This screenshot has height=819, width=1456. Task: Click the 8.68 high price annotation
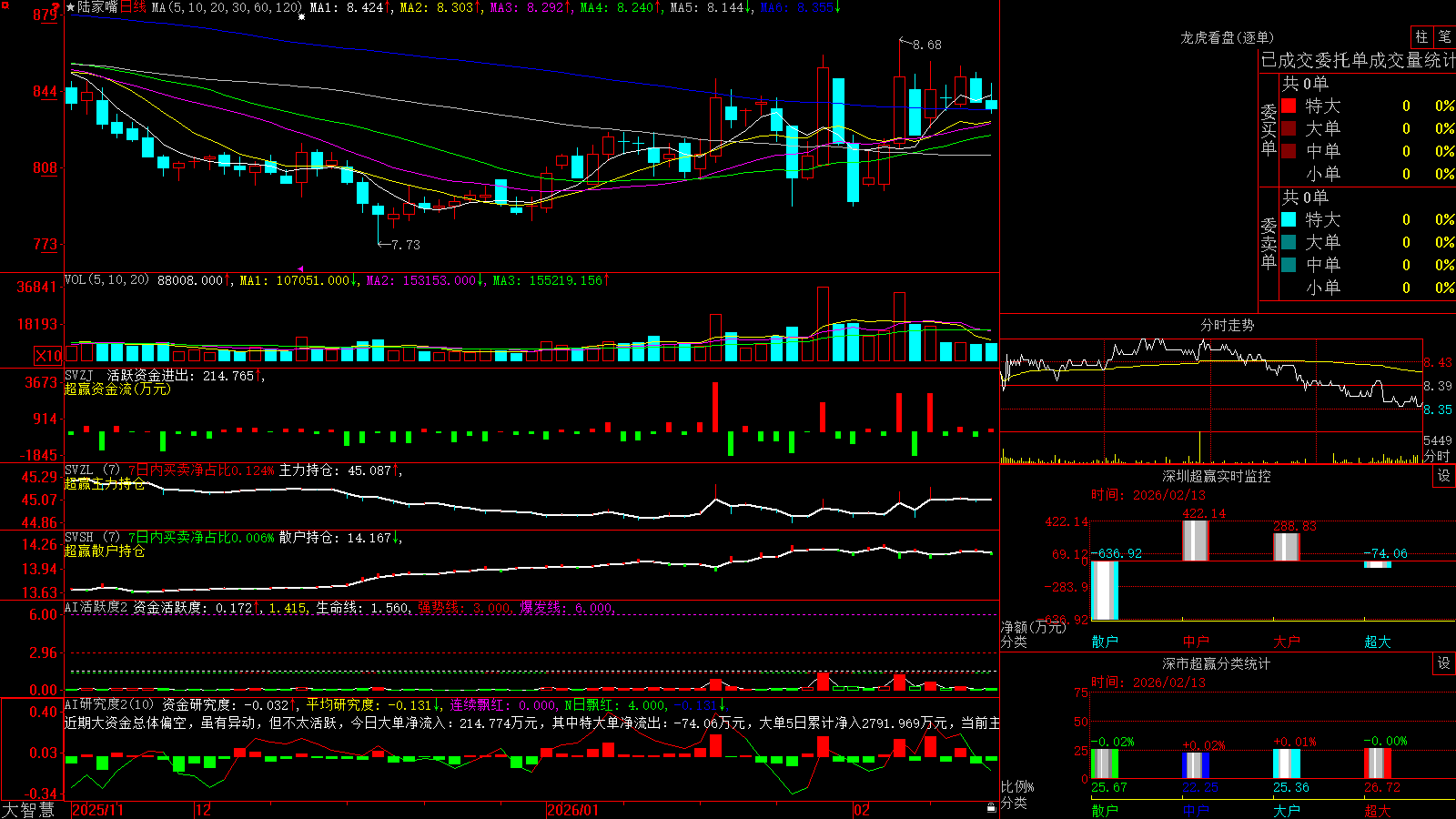(927, 45)
